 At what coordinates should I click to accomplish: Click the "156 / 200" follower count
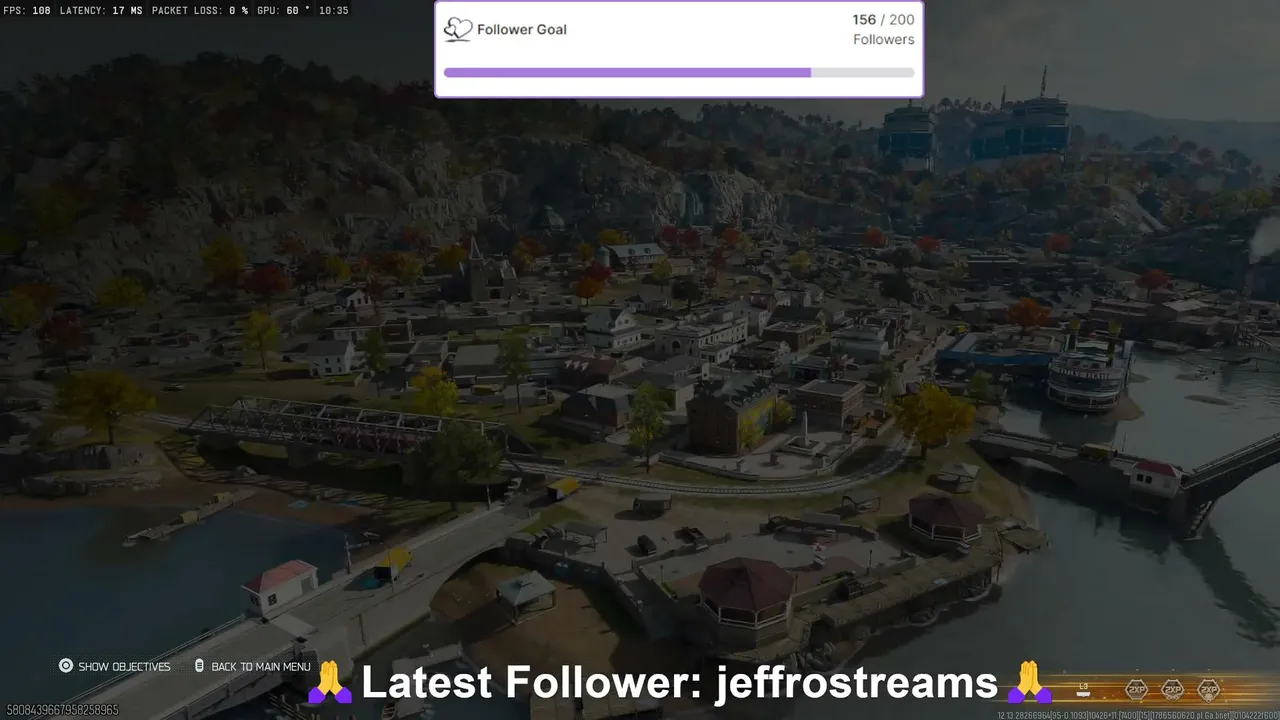point(883,20)
